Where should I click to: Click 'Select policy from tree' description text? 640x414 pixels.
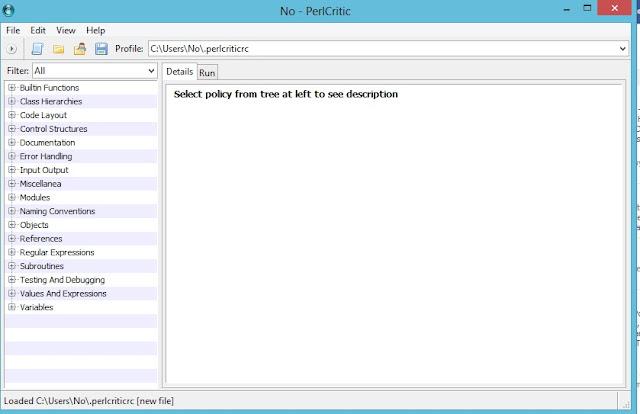(286, 94)
